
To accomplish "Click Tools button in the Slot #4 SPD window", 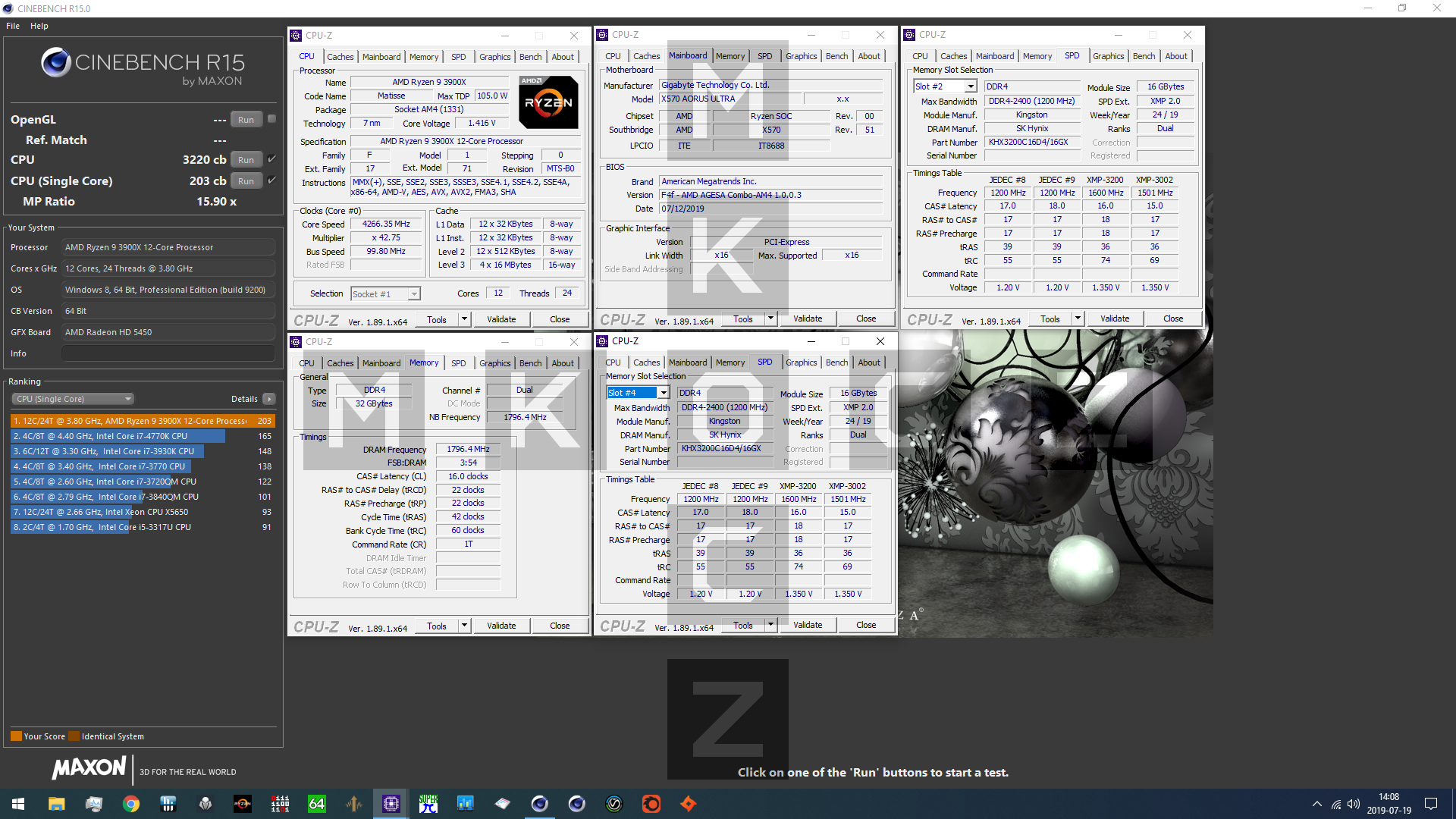I will 743,625.
